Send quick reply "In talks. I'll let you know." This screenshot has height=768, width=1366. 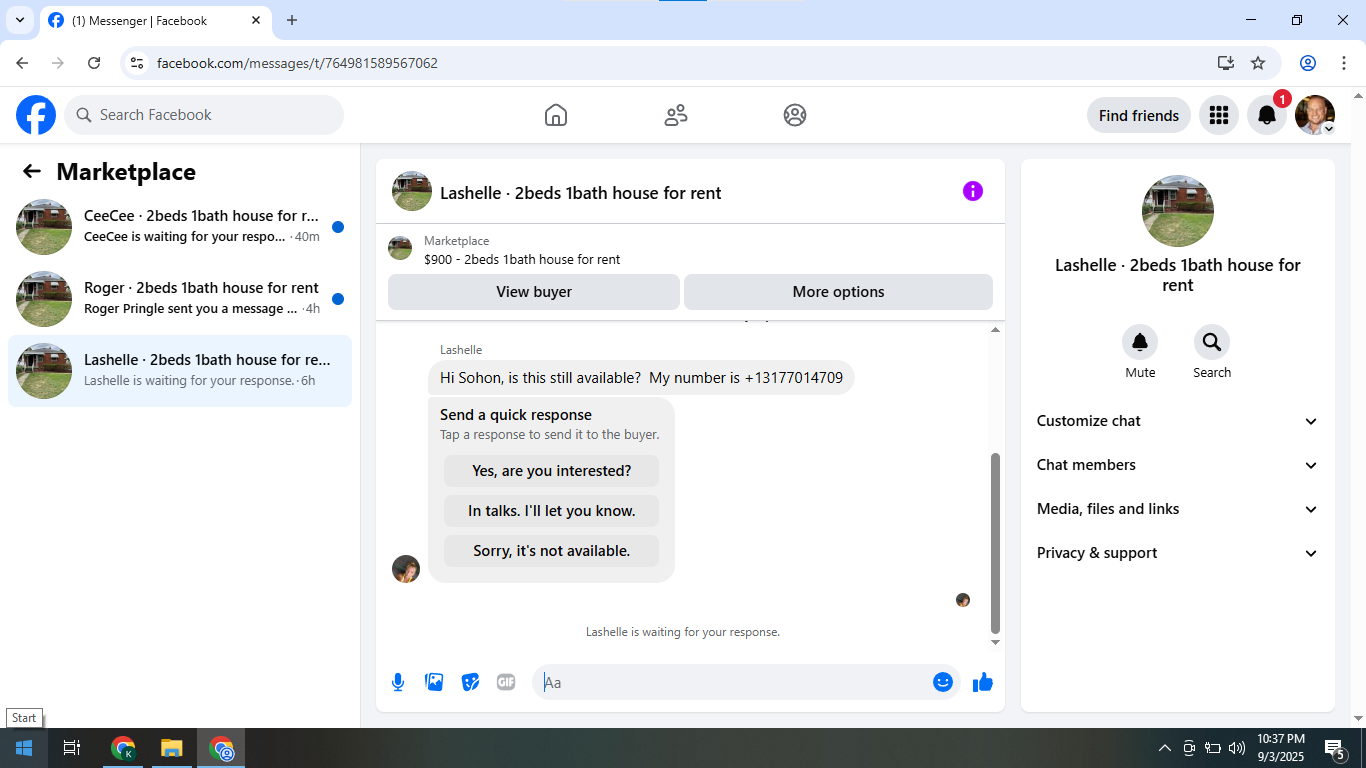pos(552,511)
